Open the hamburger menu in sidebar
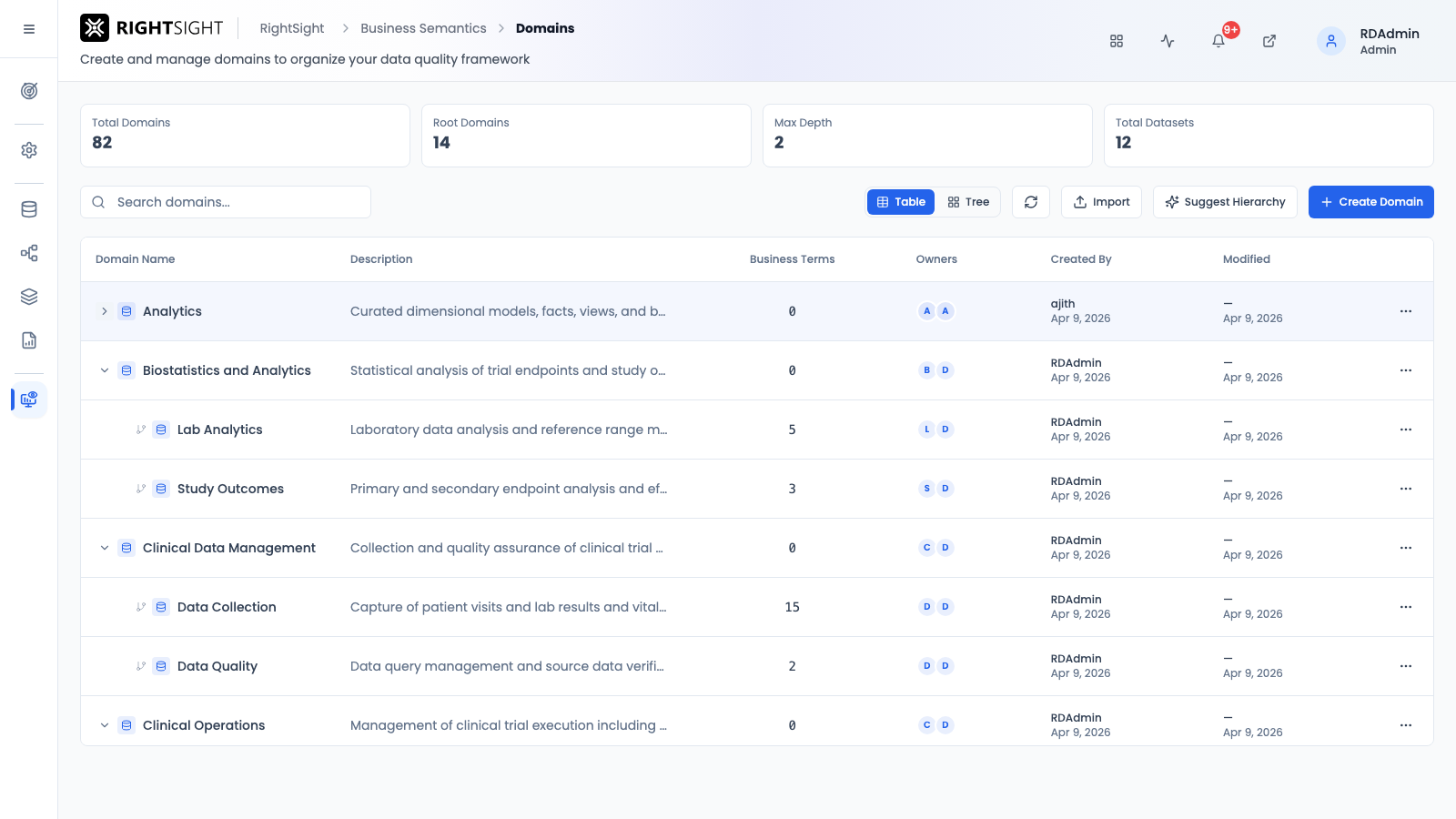1456x819 pixels. [29, 29]
